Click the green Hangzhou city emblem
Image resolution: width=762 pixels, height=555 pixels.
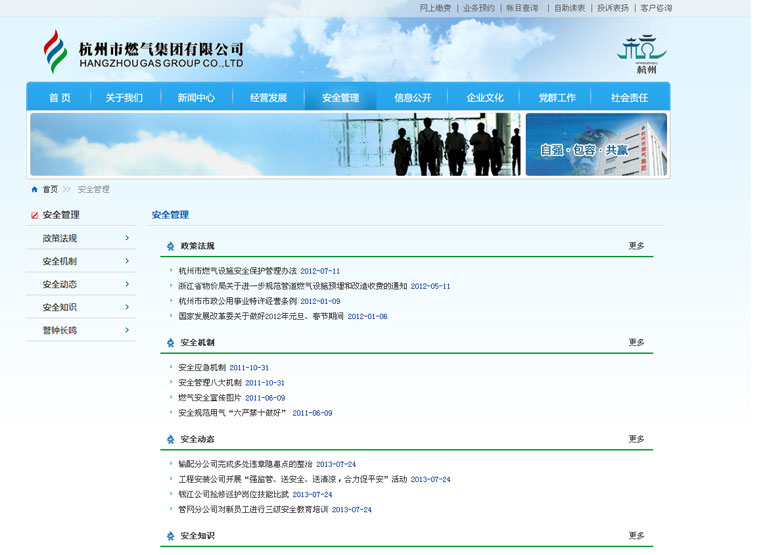(641, 54)
